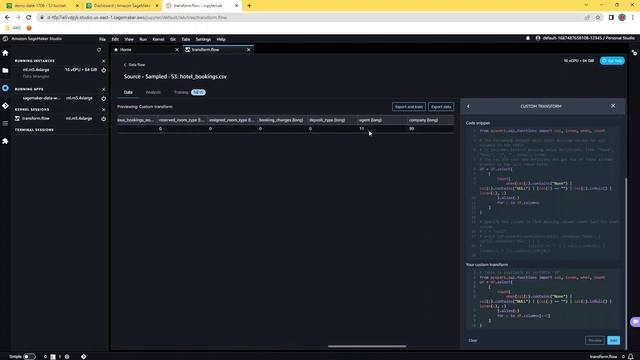Power off the ml.m5.4xlarge instance
This screenshot has width=640, height=360.
click(103, 70)
